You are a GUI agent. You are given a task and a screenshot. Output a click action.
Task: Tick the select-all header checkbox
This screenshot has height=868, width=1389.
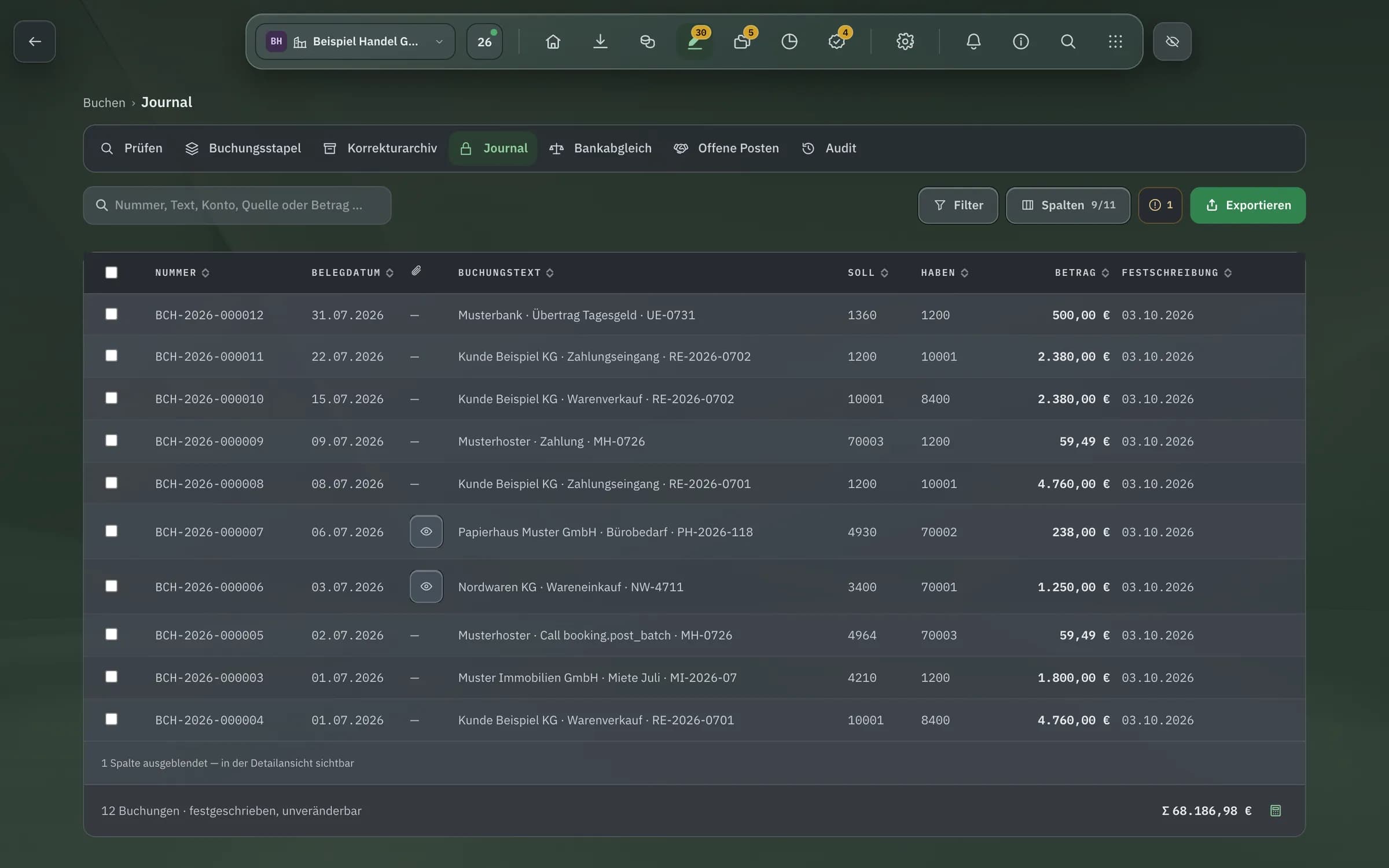click(x=111, y=273)
